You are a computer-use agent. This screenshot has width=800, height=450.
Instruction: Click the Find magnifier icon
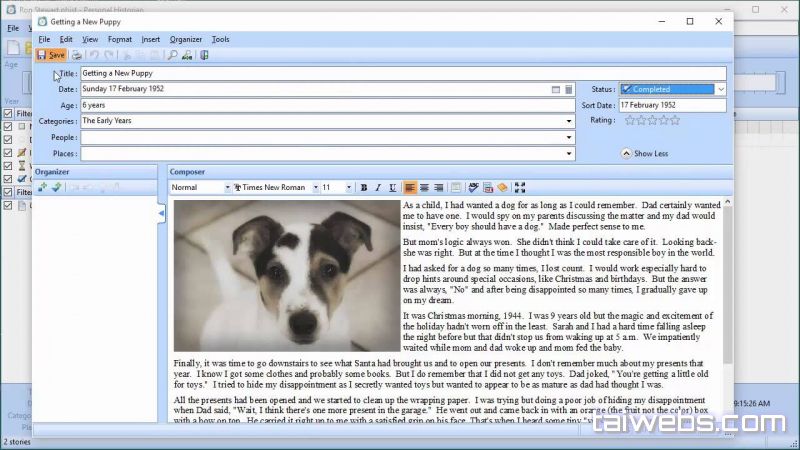(x=172, y=55)
